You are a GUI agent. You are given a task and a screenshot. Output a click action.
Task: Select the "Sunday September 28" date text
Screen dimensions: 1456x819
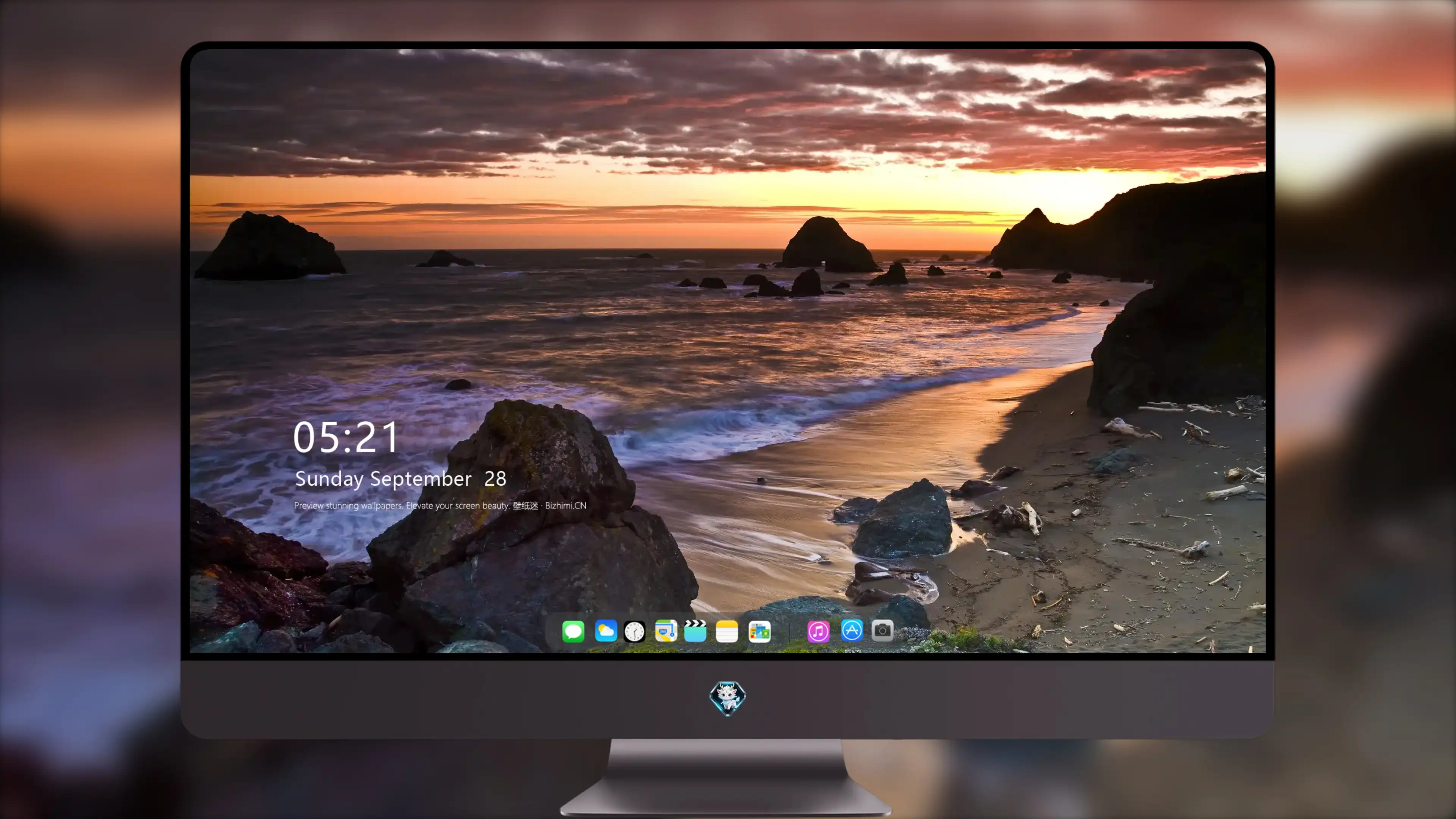[x=401, y=479]
